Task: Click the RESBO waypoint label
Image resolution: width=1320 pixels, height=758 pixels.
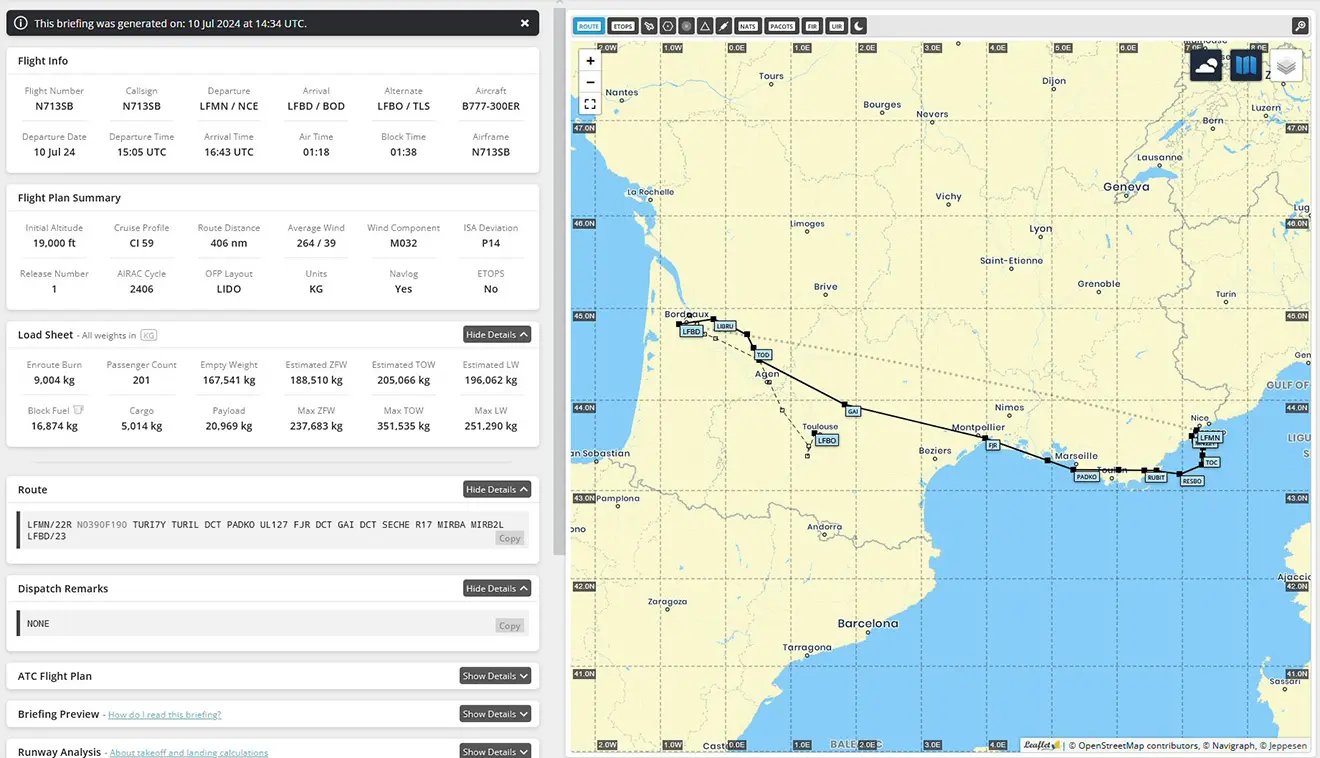Action: [1192, 481]
